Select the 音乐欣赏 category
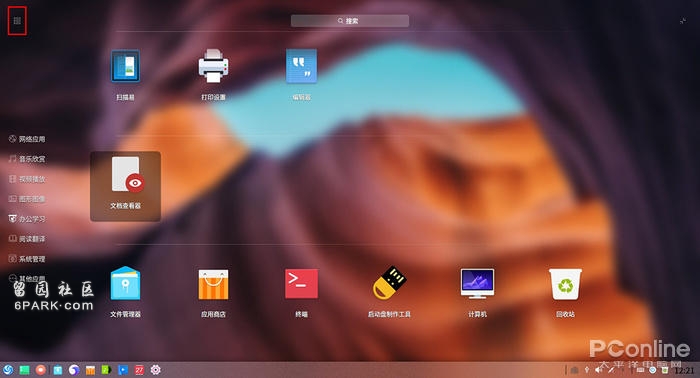700x378 pixels. click(27, 159)
